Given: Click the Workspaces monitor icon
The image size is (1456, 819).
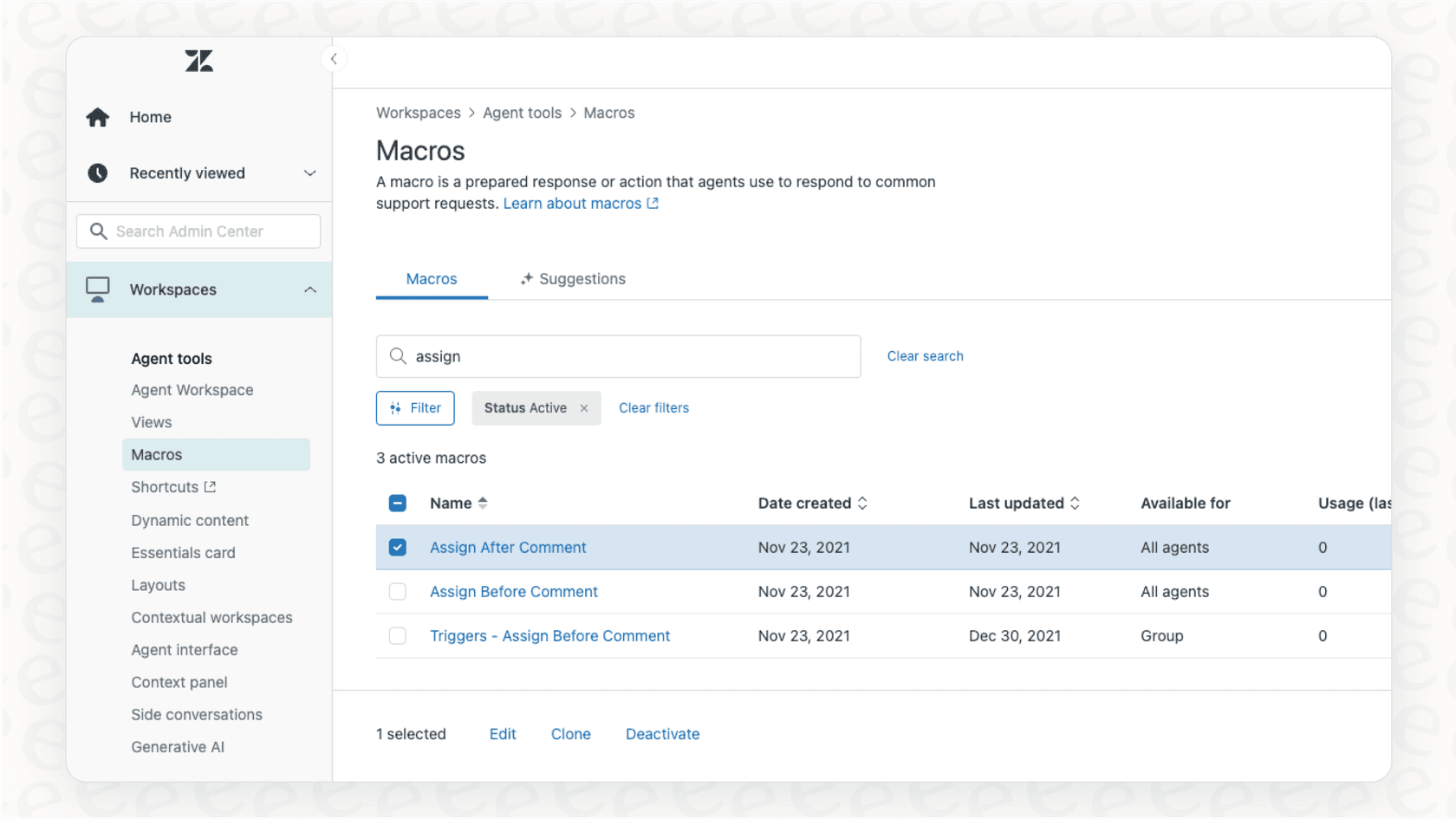Looking at the screenshot, I should (x=98, y=289).
